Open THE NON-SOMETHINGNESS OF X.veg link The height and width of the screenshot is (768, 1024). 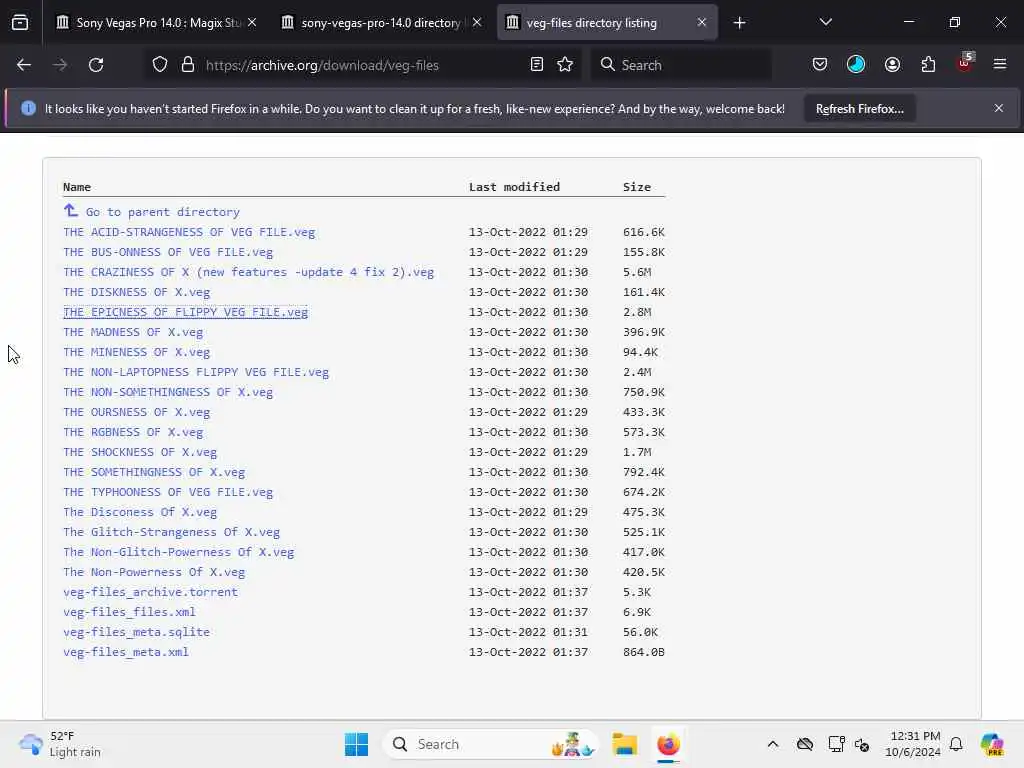tap(168, 392)
